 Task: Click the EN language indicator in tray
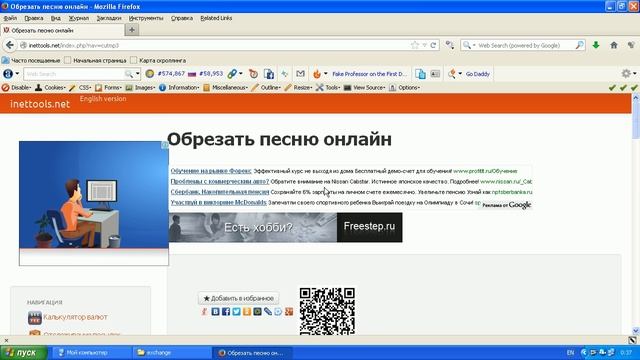tap(570, 353)
